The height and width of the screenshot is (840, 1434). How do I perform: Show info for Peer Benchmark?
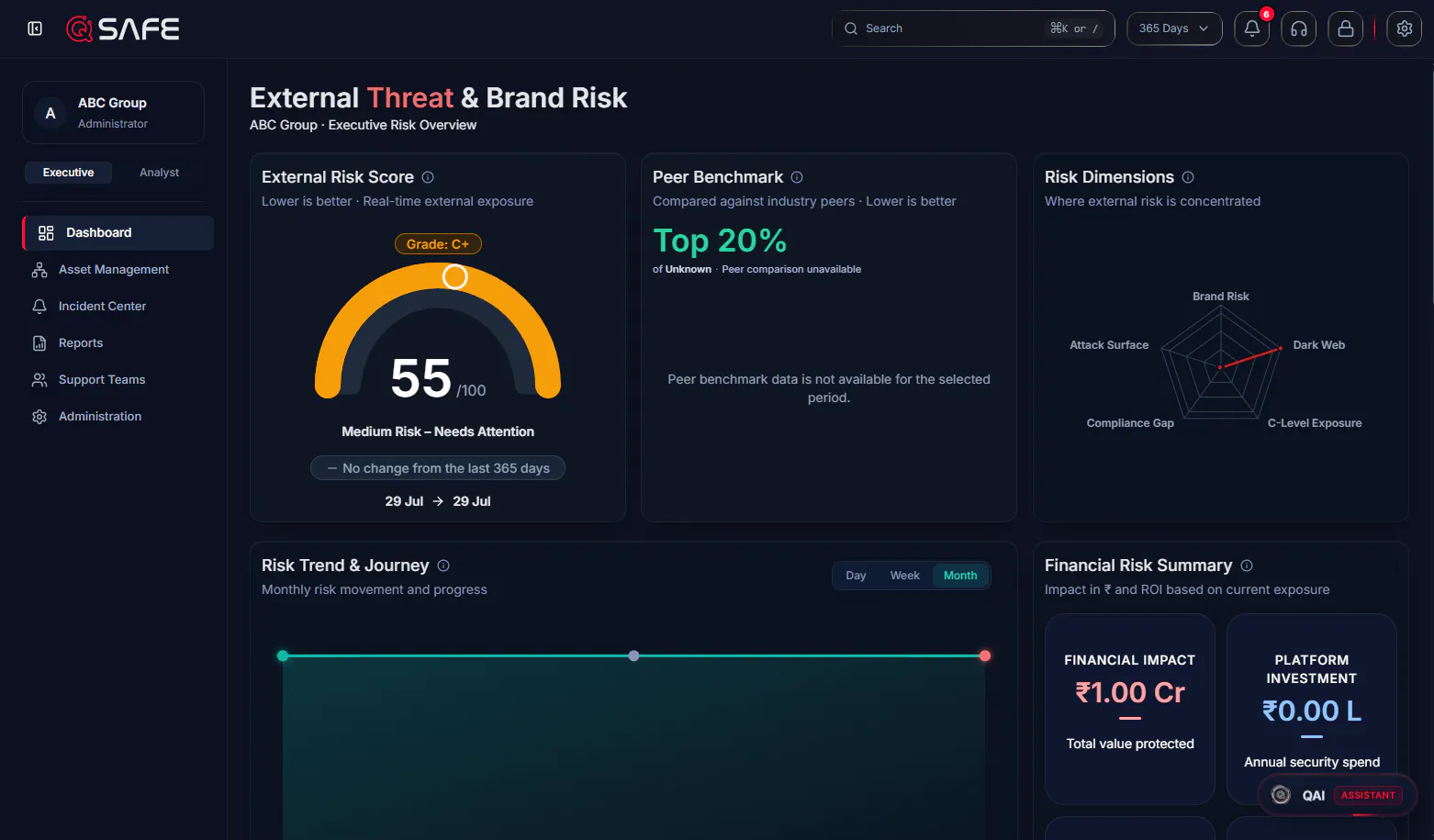pyautogui.click(x=797, y=177)
